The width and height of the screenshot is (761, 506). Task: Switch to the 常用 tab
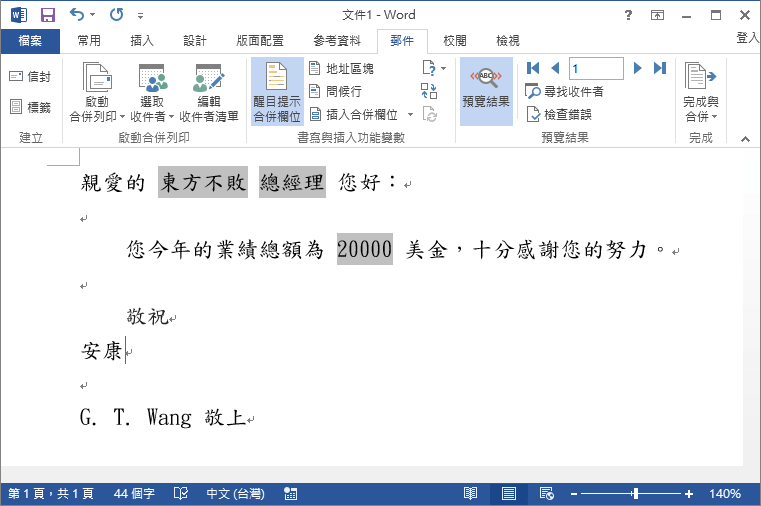89,41
